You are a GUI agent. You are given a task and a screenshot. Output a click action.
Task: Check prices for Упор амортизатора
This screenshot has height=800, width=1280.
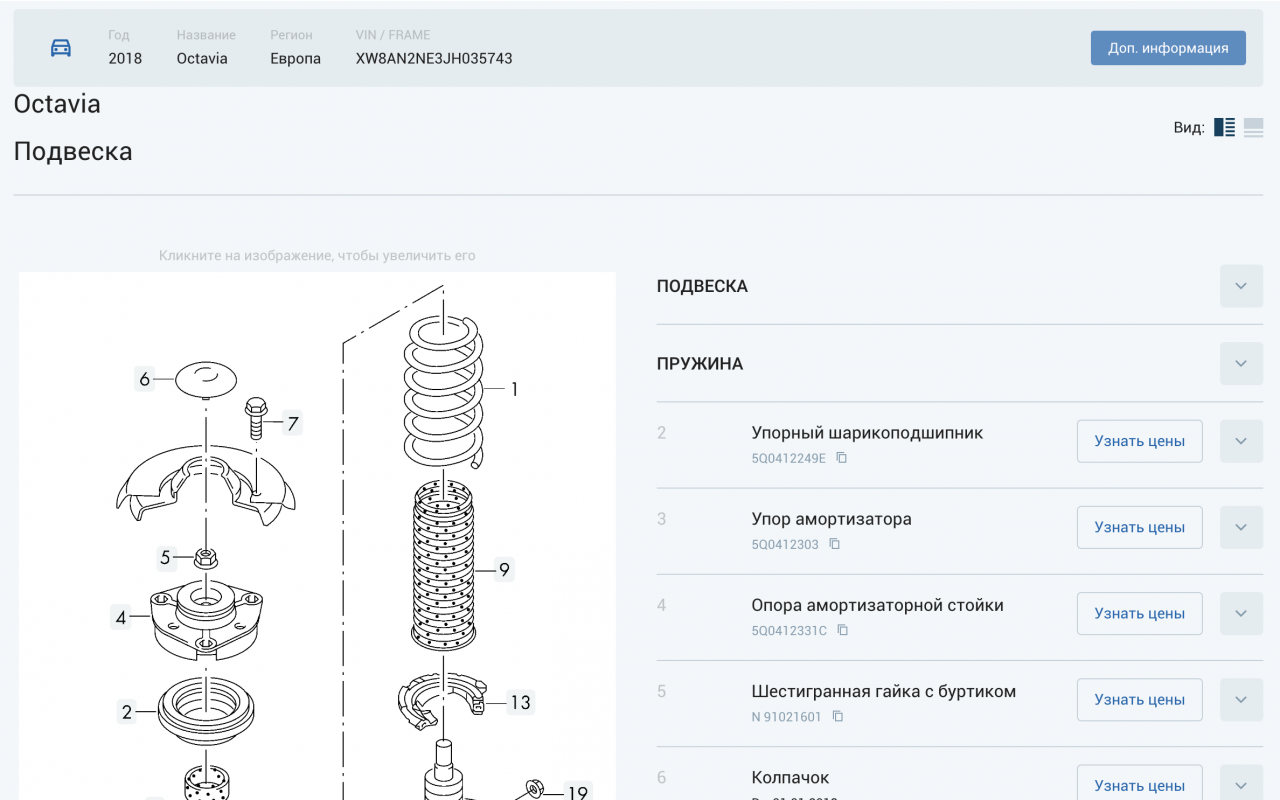[1140, 527]
